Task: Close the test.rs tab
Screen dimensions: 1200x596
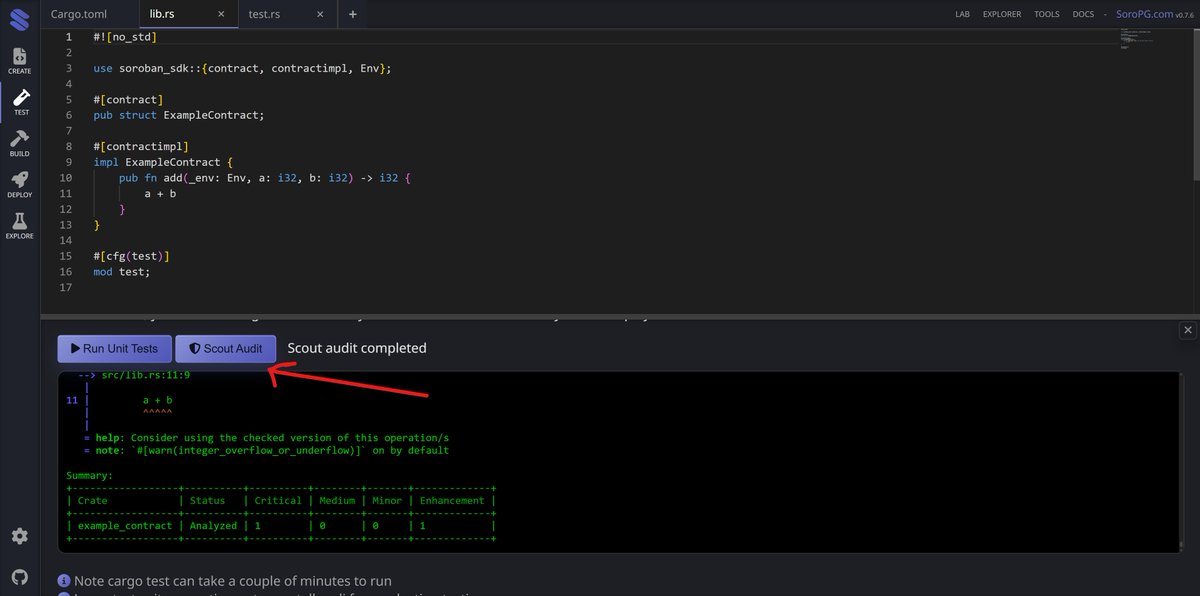Action: tap(320, 14)
